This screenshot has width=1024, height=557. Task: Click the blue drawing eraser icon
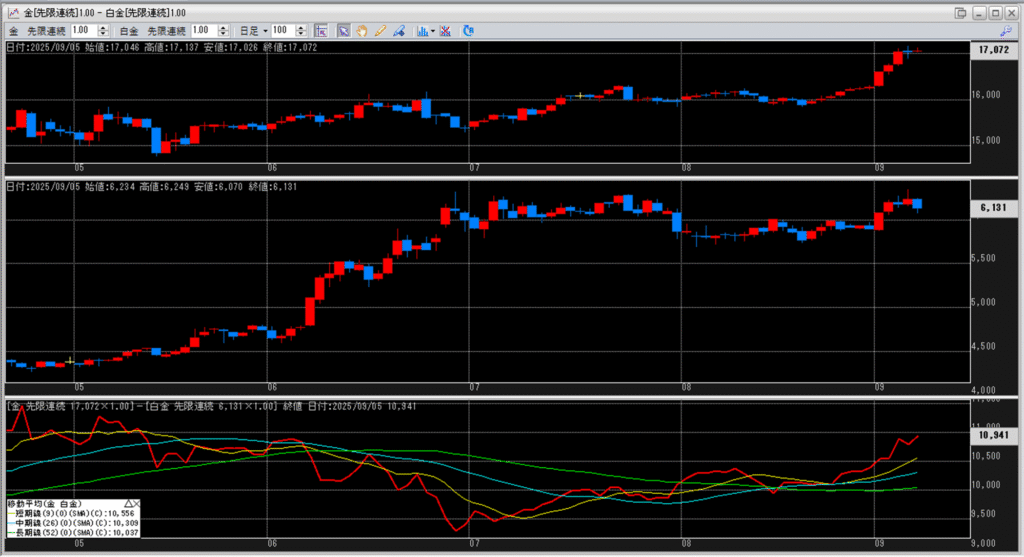tap(399, 31)
